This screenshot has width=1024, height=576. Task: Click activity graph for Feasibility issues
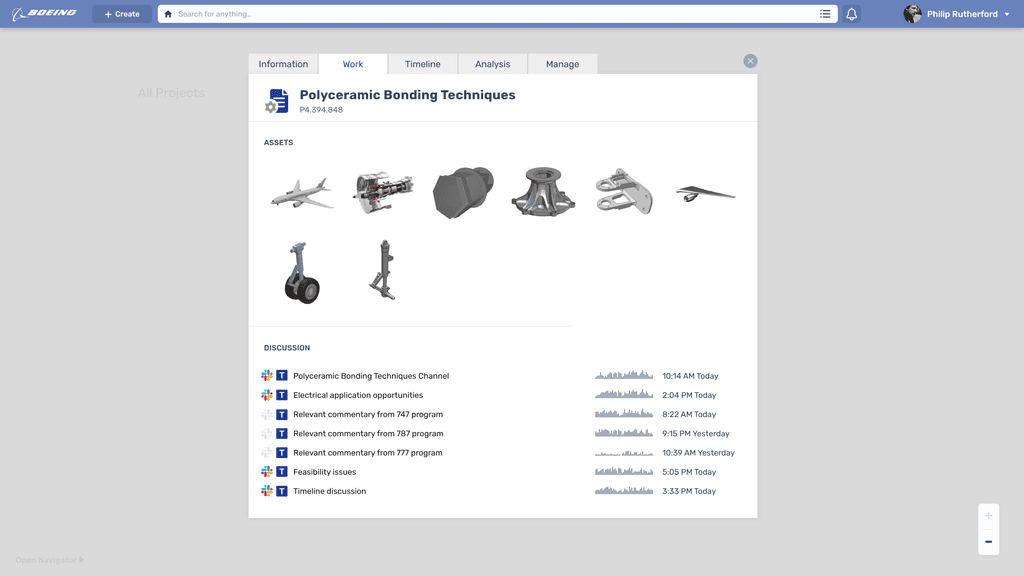(624, 471)
